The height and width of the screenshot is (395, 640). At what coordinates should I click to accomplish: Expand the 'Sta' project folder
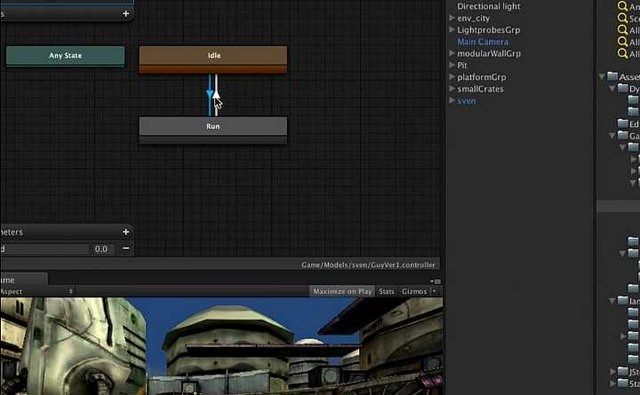[x=613, y=383]
